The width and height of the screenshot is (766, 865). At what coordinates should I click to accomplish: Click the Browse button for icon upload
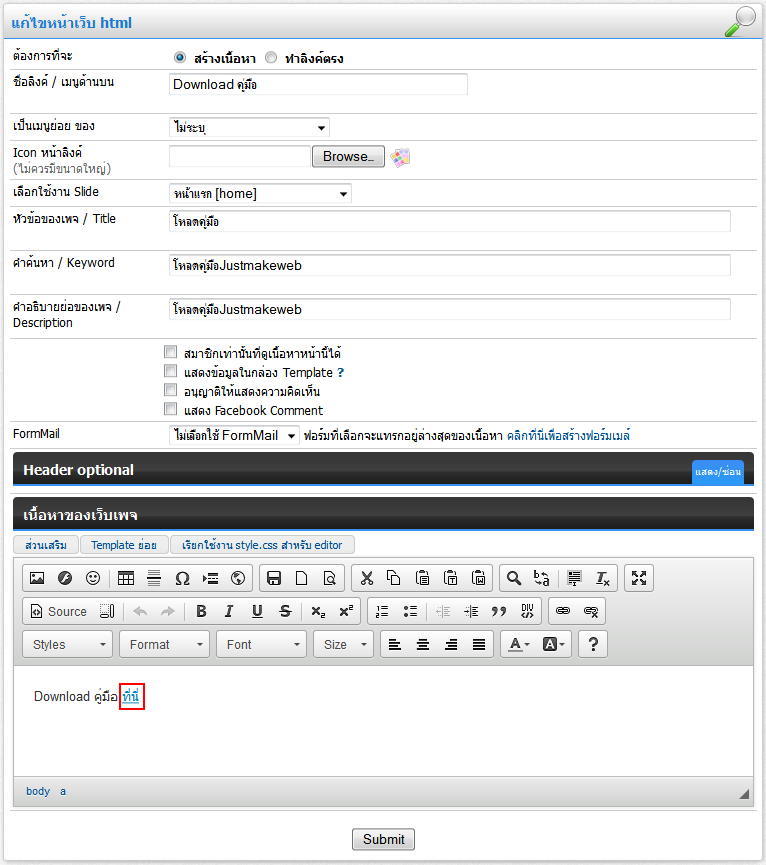pyautogui.click(x=348, y=157)
